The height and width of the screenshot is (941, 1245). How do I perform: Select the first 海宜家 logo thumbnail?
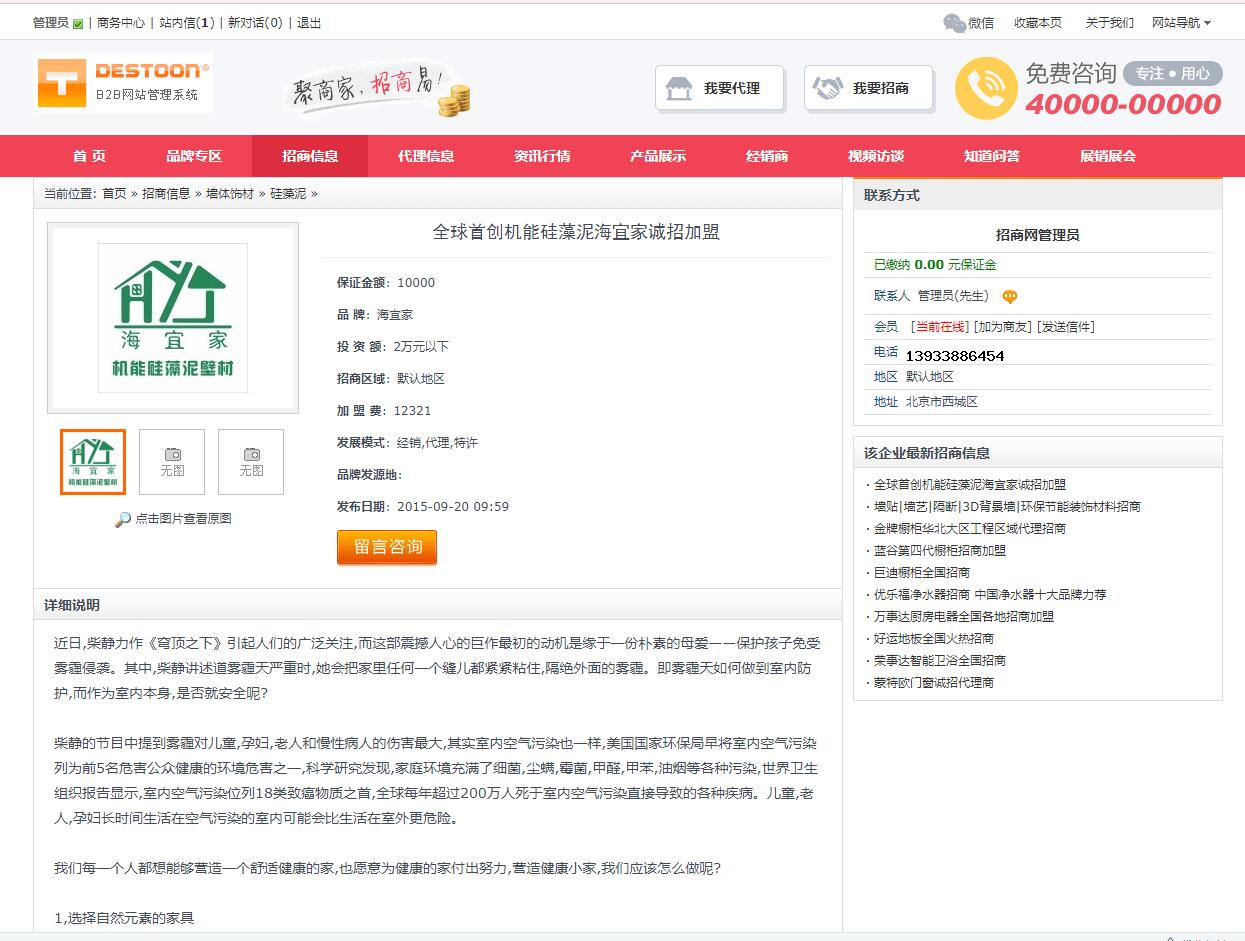[93, 462]
